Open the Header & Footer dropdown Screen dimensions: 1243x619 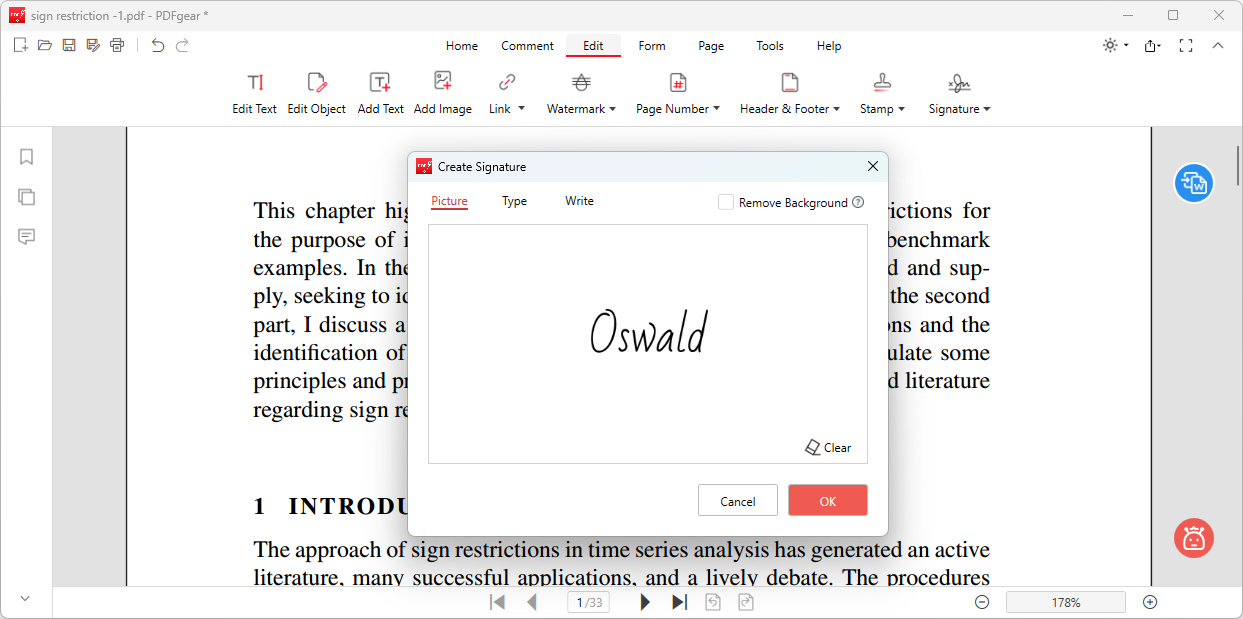(x=789, y=93)
